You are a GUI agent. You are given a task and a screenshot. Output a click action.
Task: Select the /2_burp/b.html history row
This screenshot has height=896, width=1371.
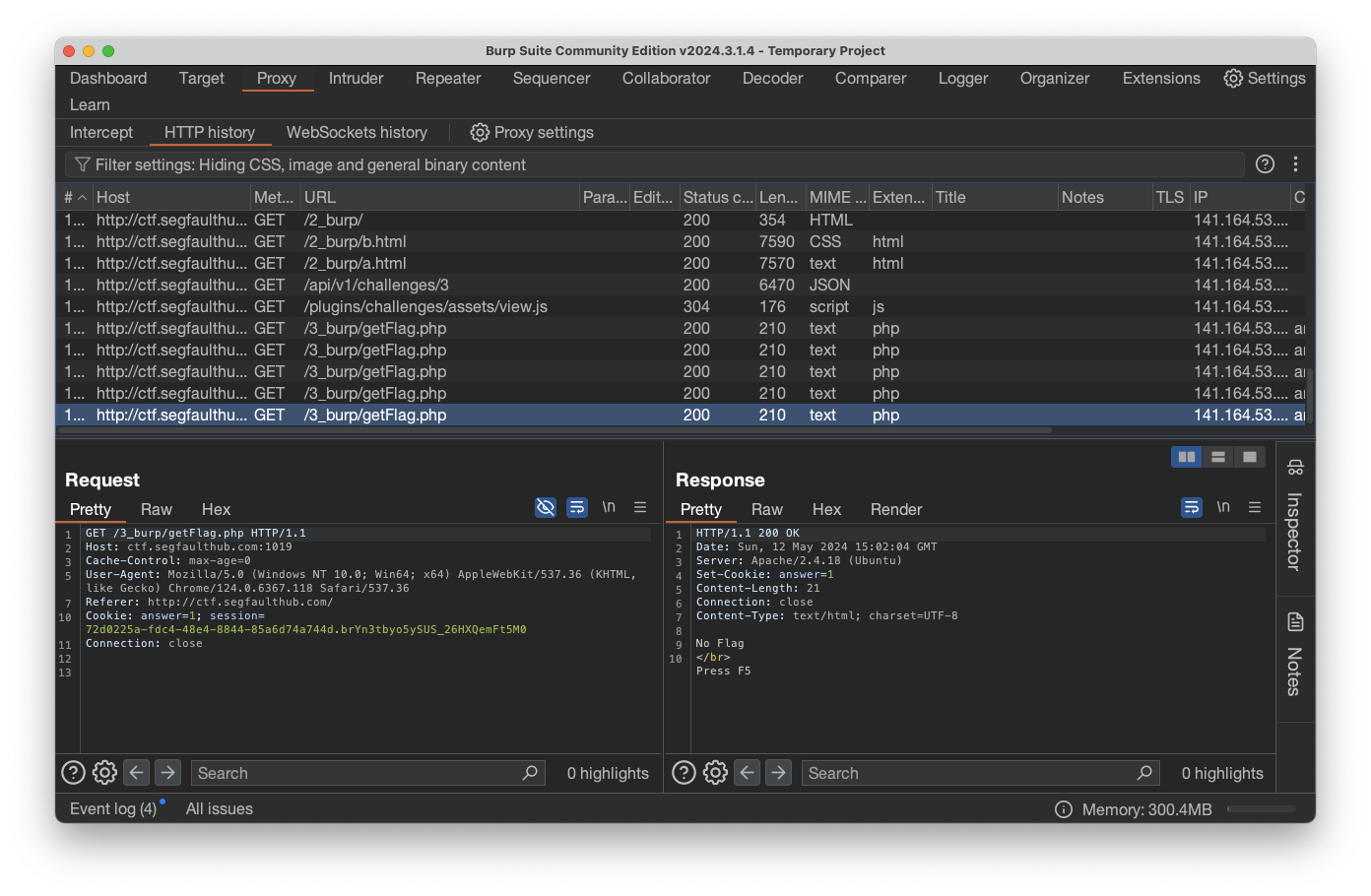(683, 241)
